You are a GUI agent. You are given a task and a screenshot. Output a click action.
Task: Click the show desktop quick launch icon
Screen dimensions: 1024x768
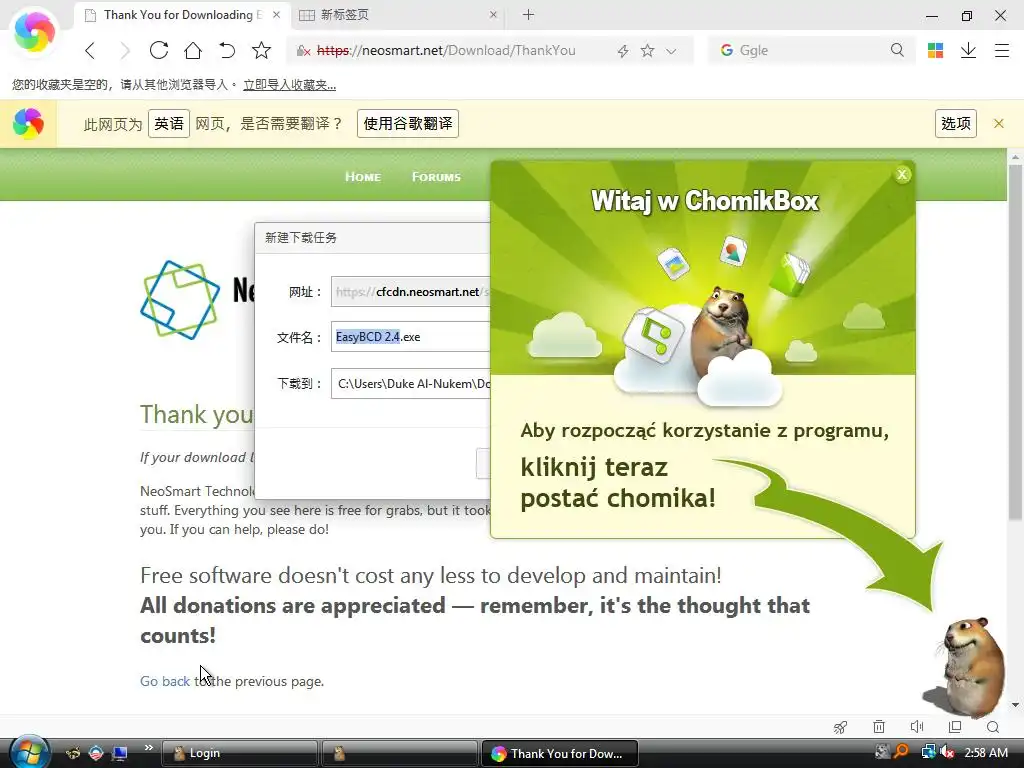click(120, 753)
